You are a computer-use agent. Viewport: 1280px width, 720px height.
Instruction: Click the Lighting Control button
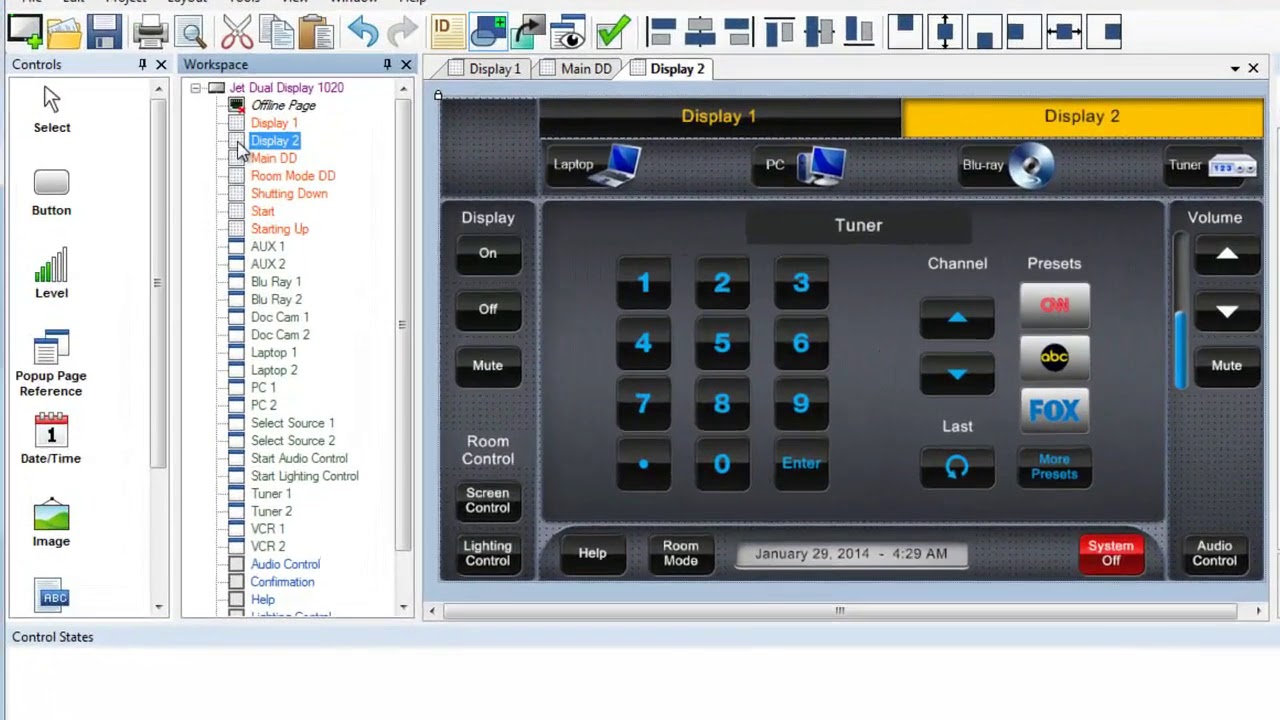[x=487, y=553]
